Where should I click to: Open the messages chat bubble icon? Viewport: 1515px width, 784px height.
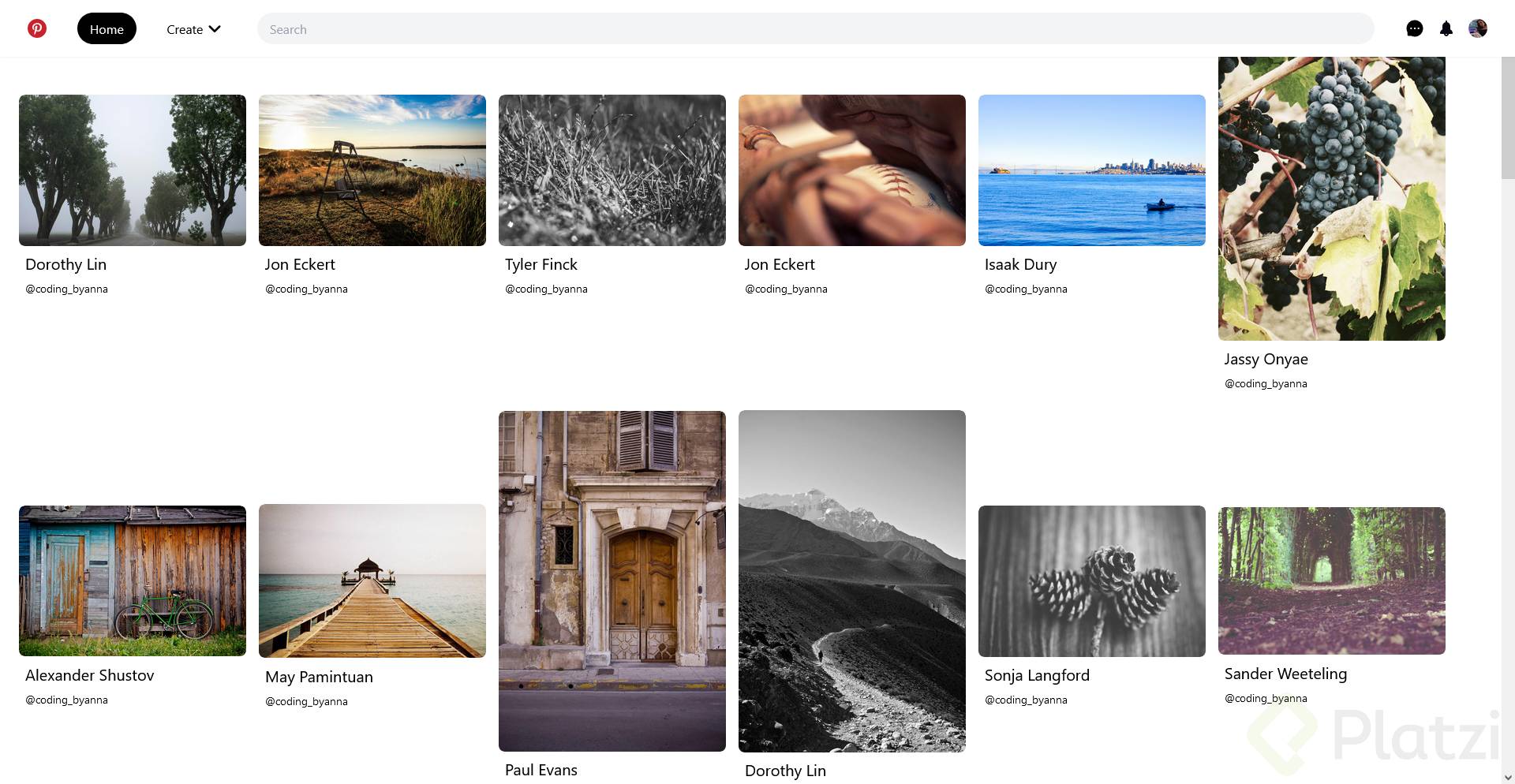[1415, 29]
